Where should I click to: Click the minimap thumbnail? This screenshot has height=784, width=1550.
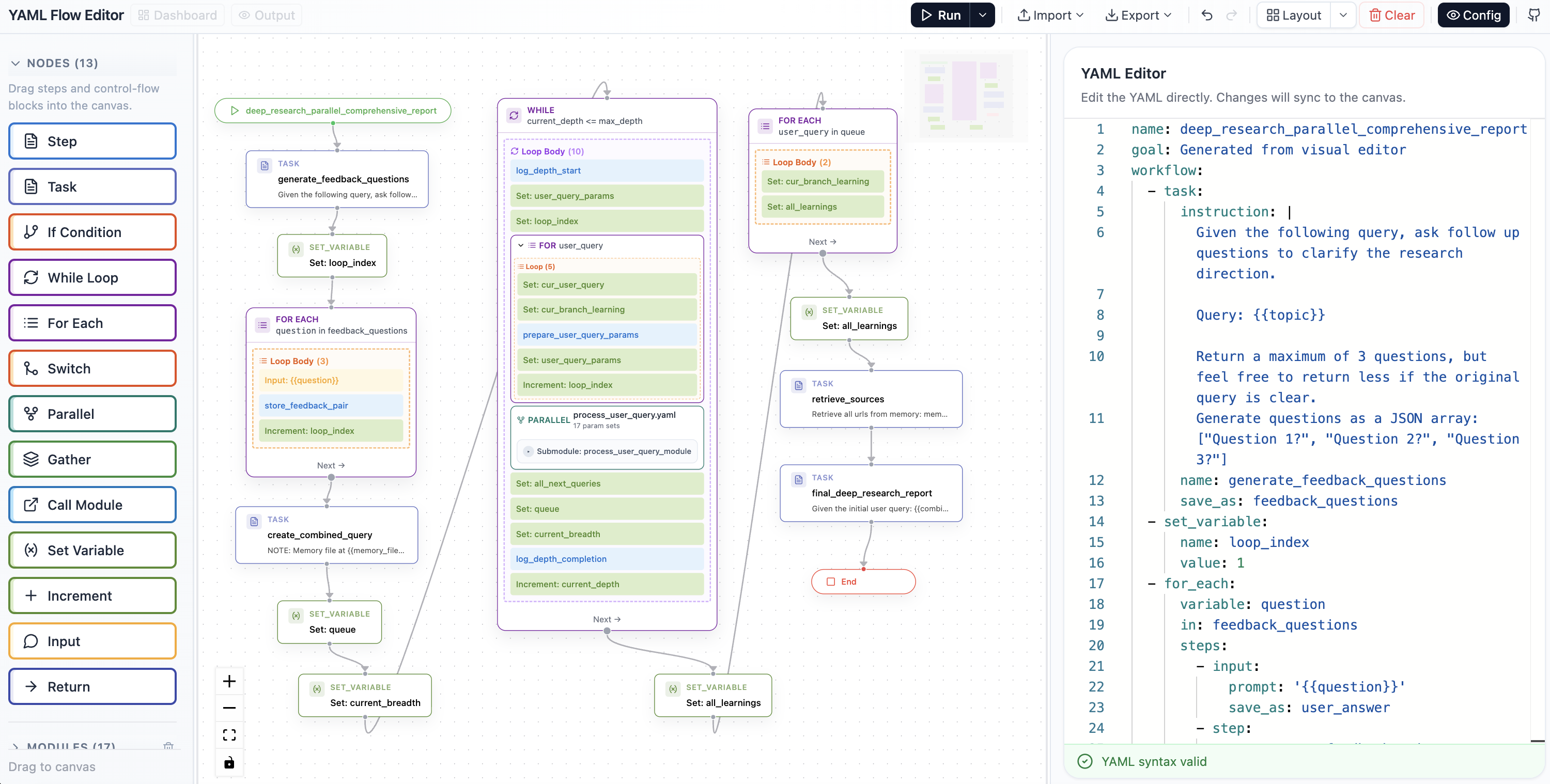pos(966,95)
